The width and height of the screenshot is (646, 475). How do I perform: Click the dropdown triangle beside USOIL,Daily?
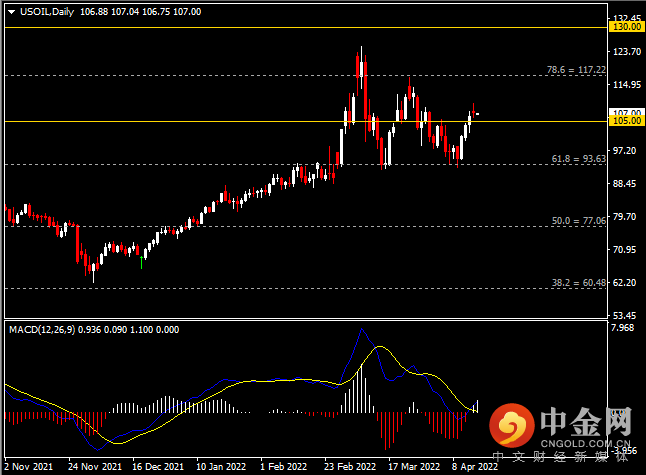(x=12, y=12)
